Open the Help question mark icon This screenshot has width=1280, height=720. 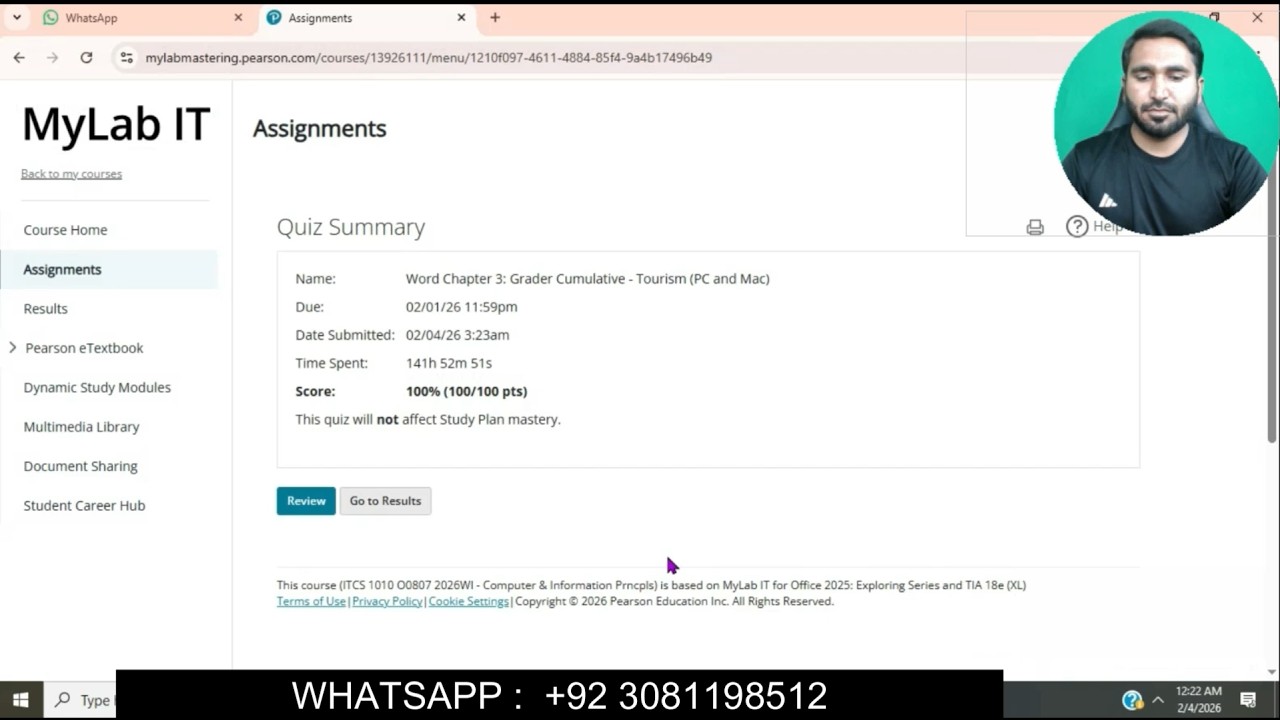coord(1077,226)
